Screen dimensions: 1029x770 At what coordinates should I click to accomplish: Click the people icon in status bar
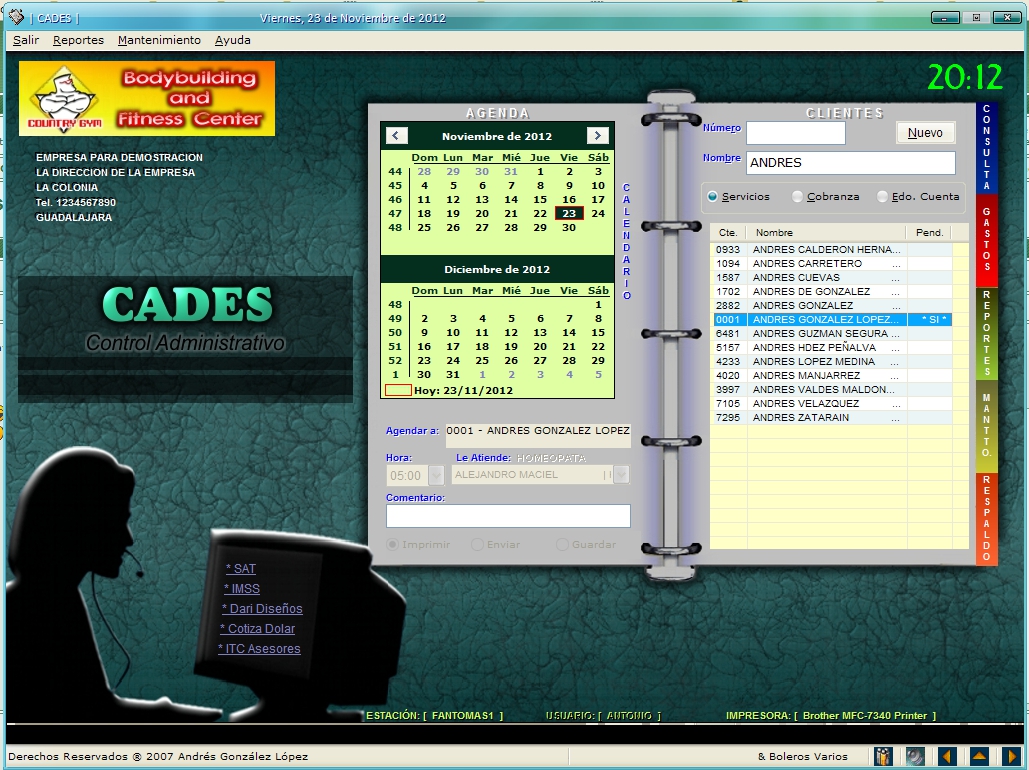(x=883, y=757)
